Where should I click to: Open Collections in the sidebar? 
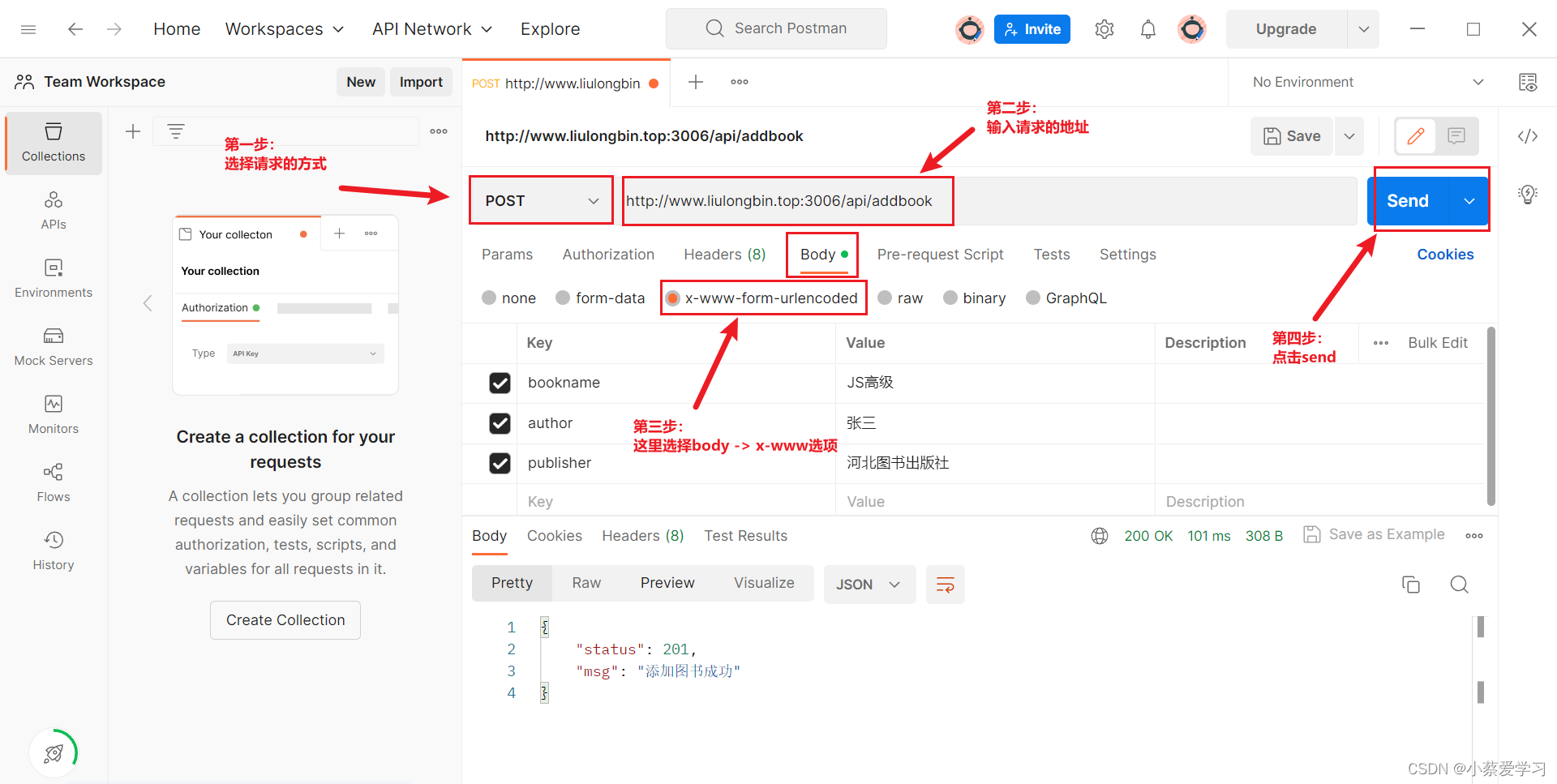[54, 143]
